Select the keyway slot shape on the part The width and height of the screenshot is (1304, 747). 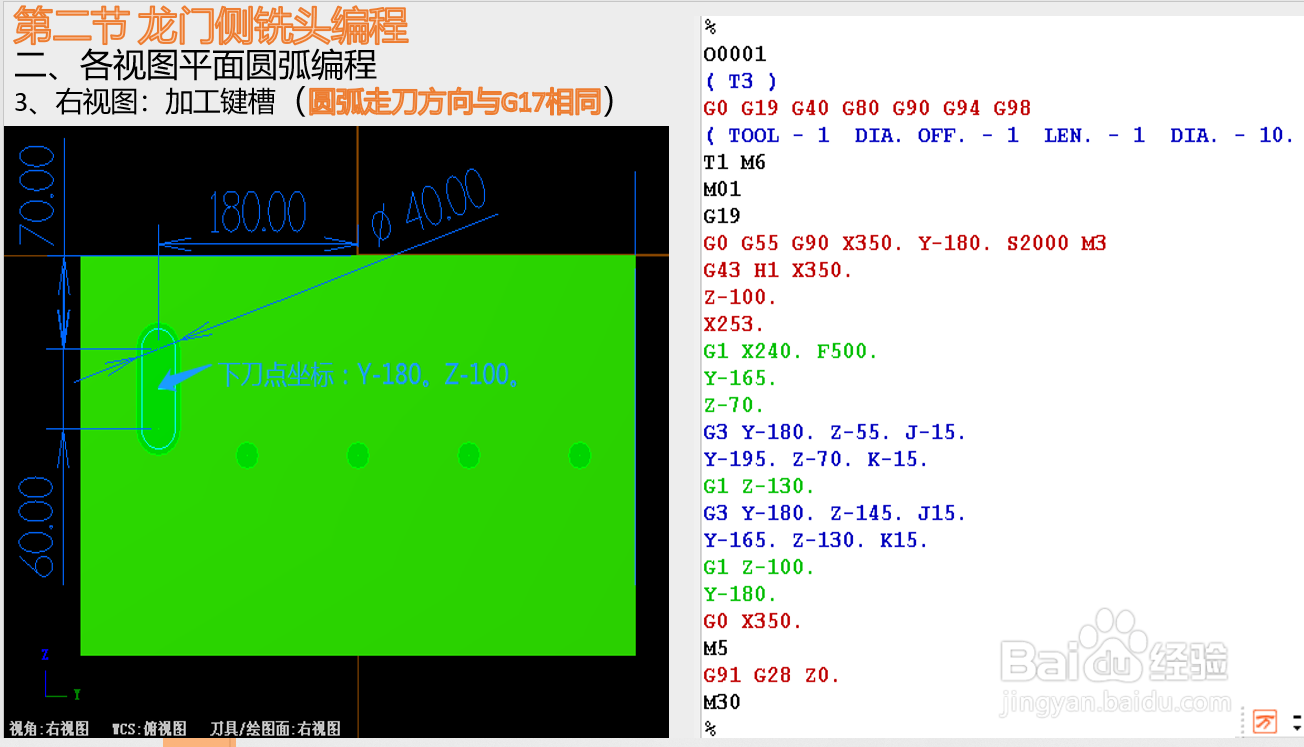(x=159, y=388)
